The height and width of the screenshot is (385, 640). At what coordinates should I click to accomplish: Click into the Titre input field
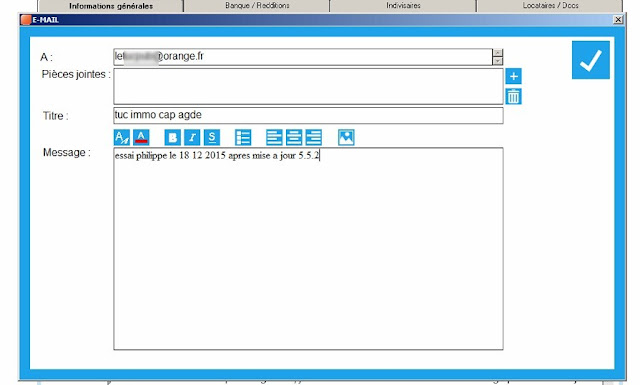pos(308,115)
